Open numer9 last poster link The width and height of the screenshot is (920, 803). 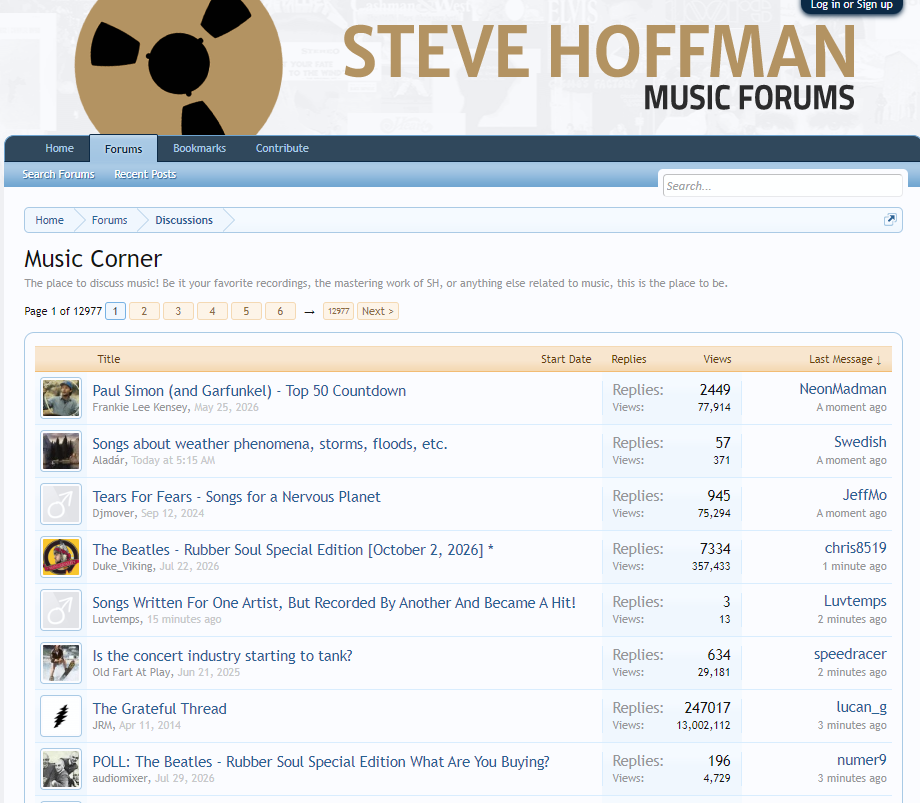861,760
